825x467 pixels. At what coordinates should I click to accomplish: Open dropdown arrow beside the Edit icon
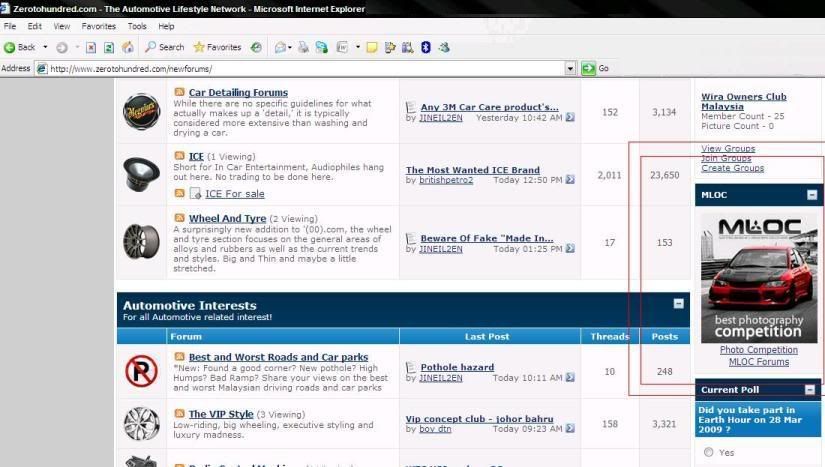358,47
